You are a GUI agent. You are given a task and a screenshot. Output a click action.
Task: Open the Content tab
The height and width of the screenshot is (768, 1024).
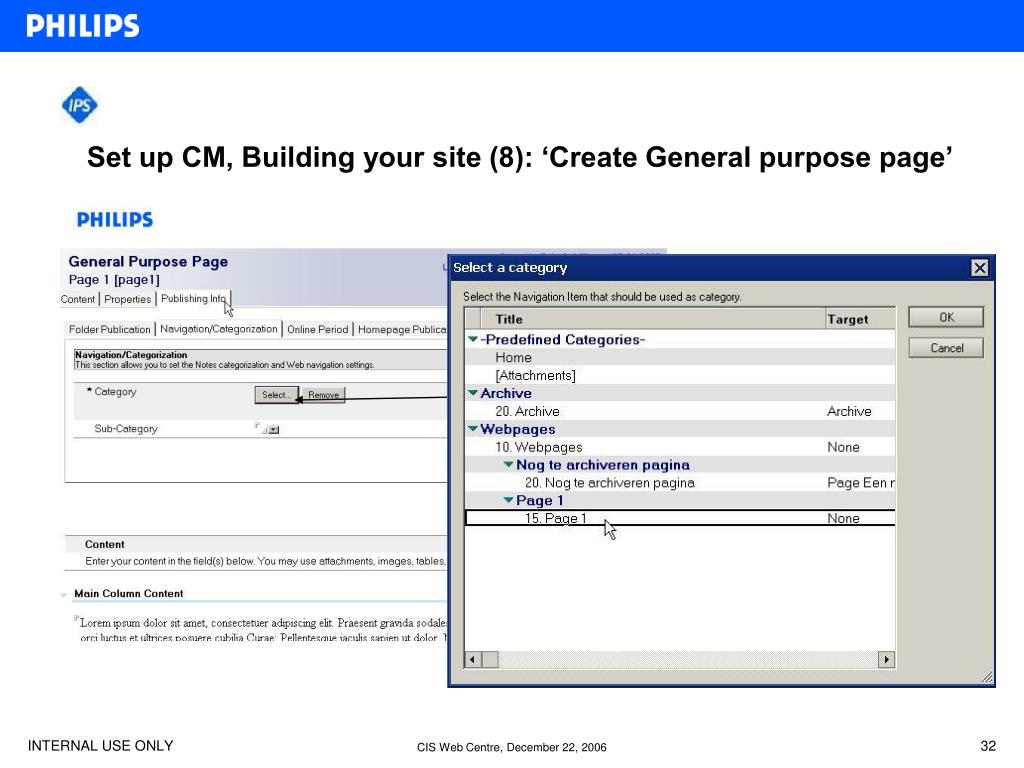point(78,299)
